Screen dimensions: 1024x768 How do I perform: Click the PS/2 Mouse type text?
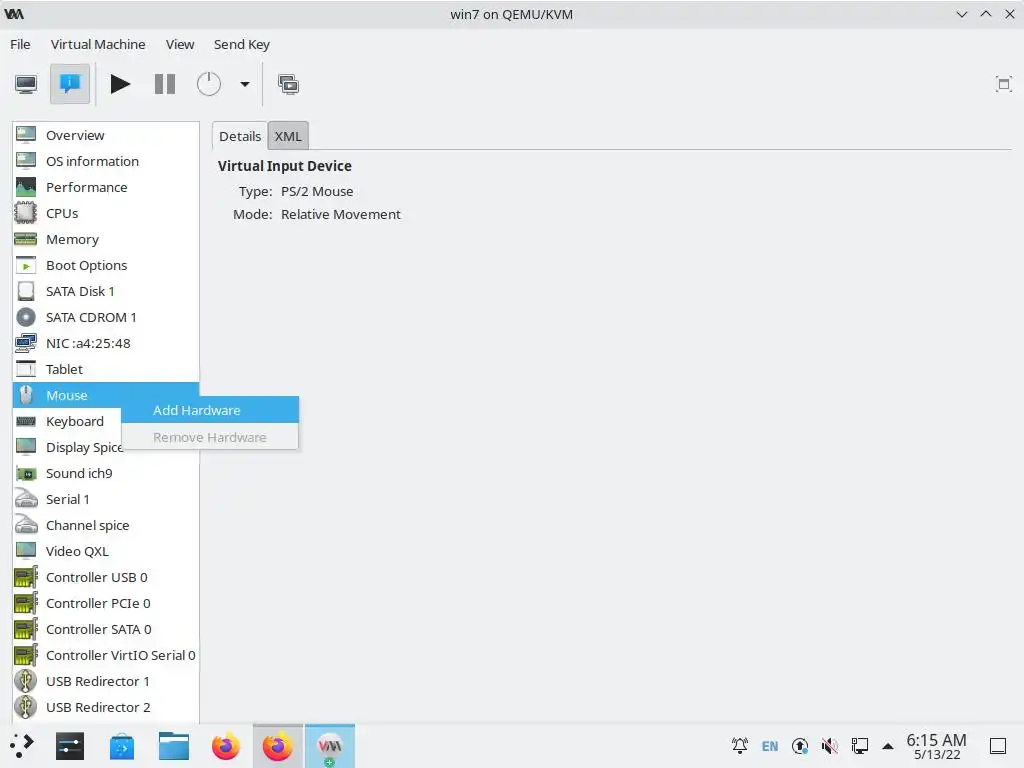point(317,191)
